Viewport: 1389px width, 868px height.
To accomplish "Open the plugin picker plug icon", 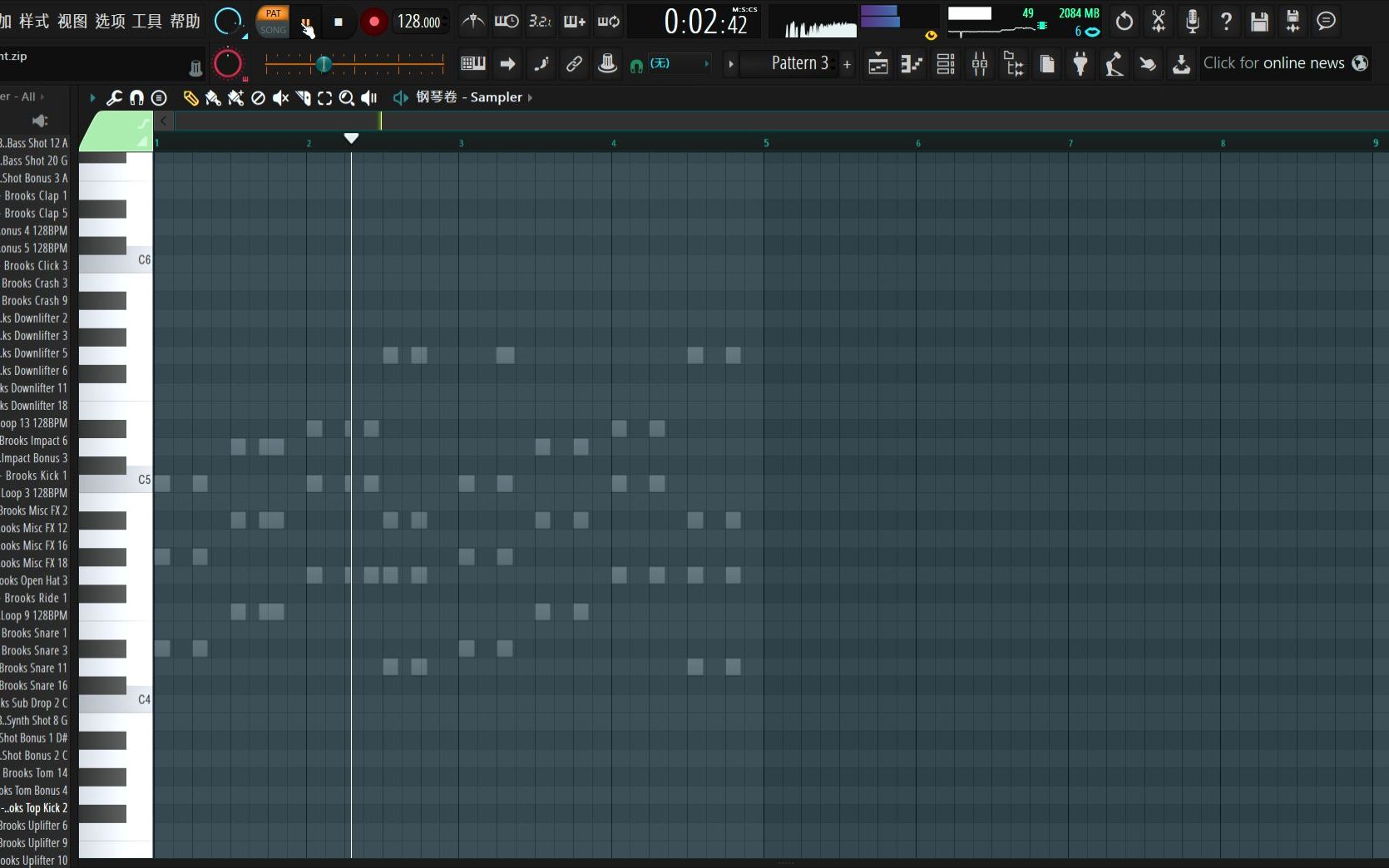I will click(1080, 63).
